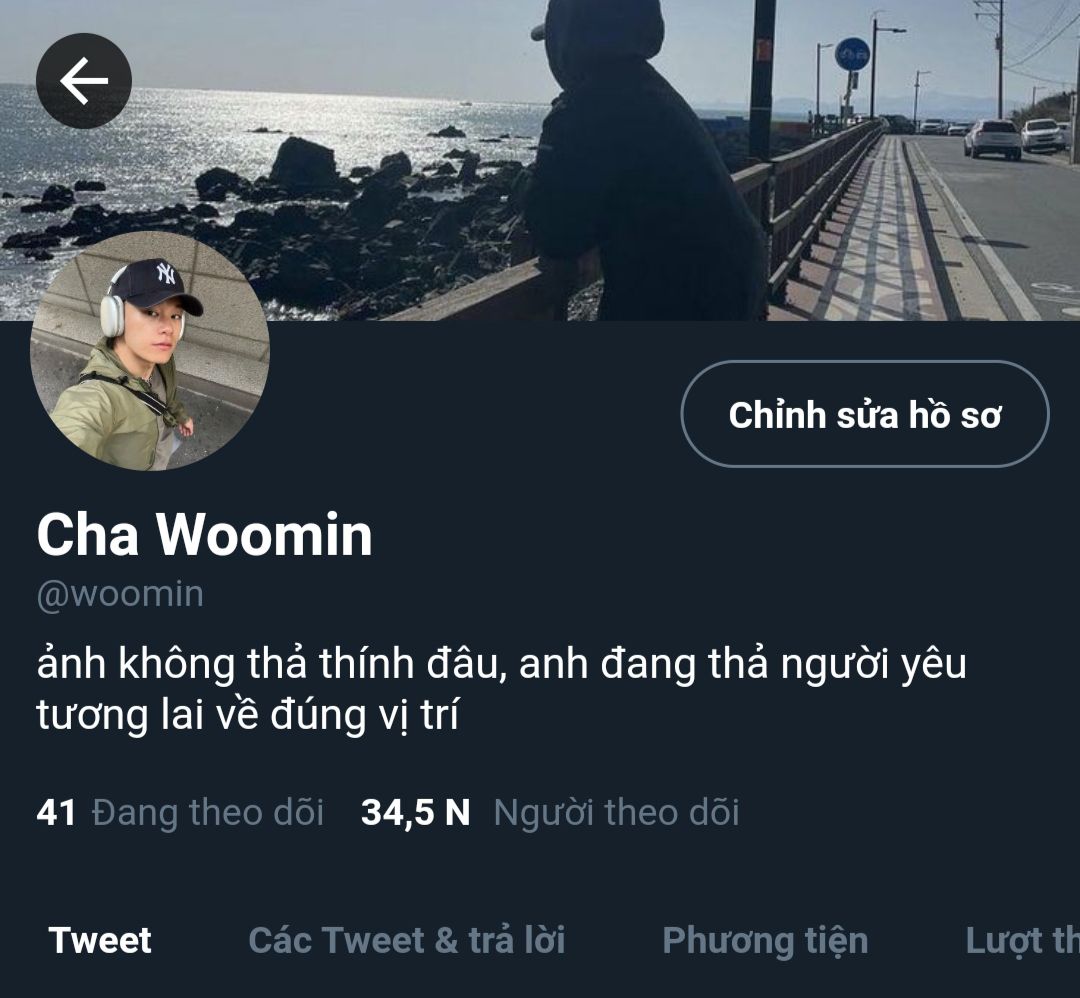Tap the back arrow icon
The height and width of the screenshot is (998, 1080).
pyautogui.click(x=83, y=81)
